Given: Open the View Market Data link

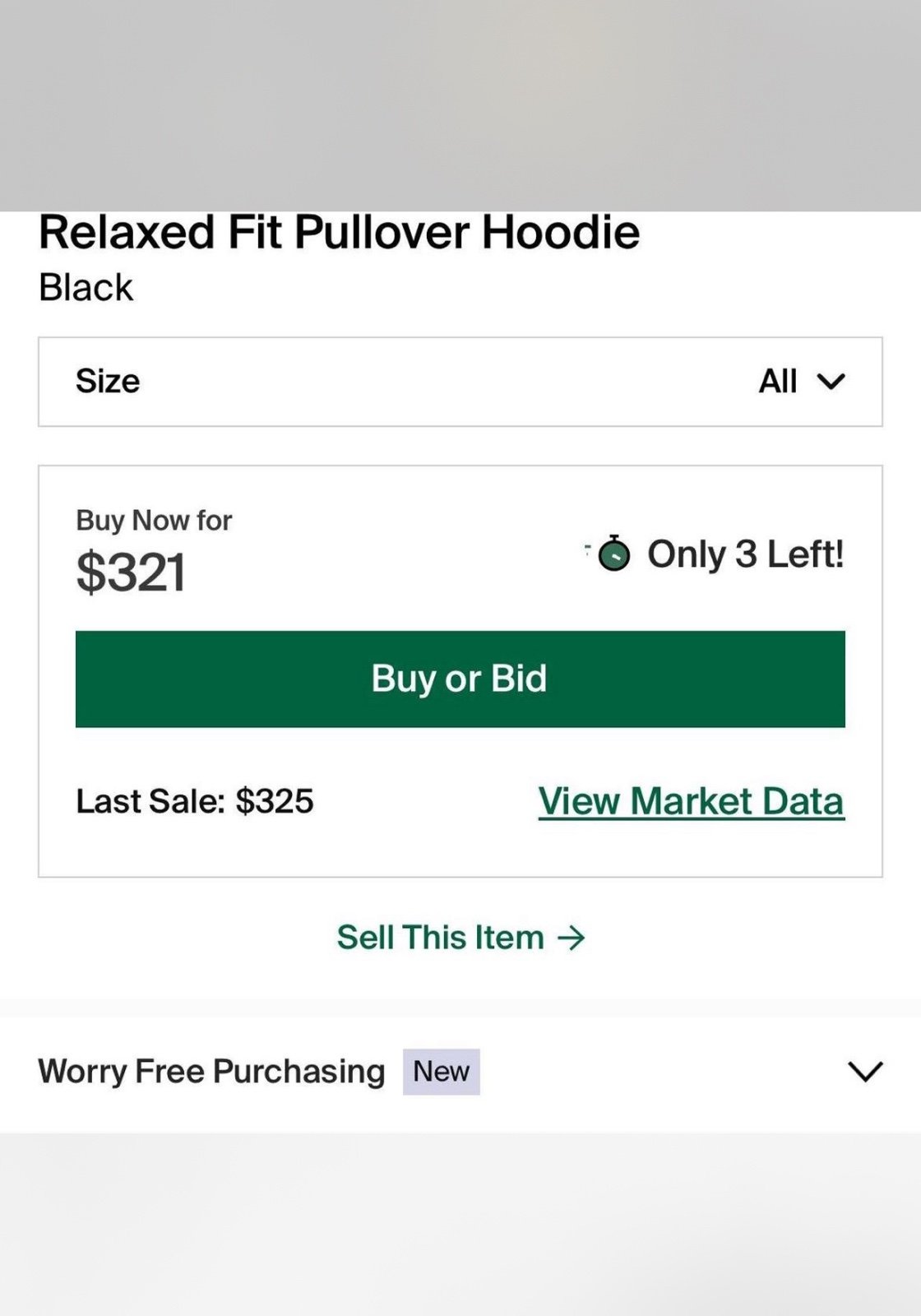Looking at the screenshot, I should (x=692, y=801).
